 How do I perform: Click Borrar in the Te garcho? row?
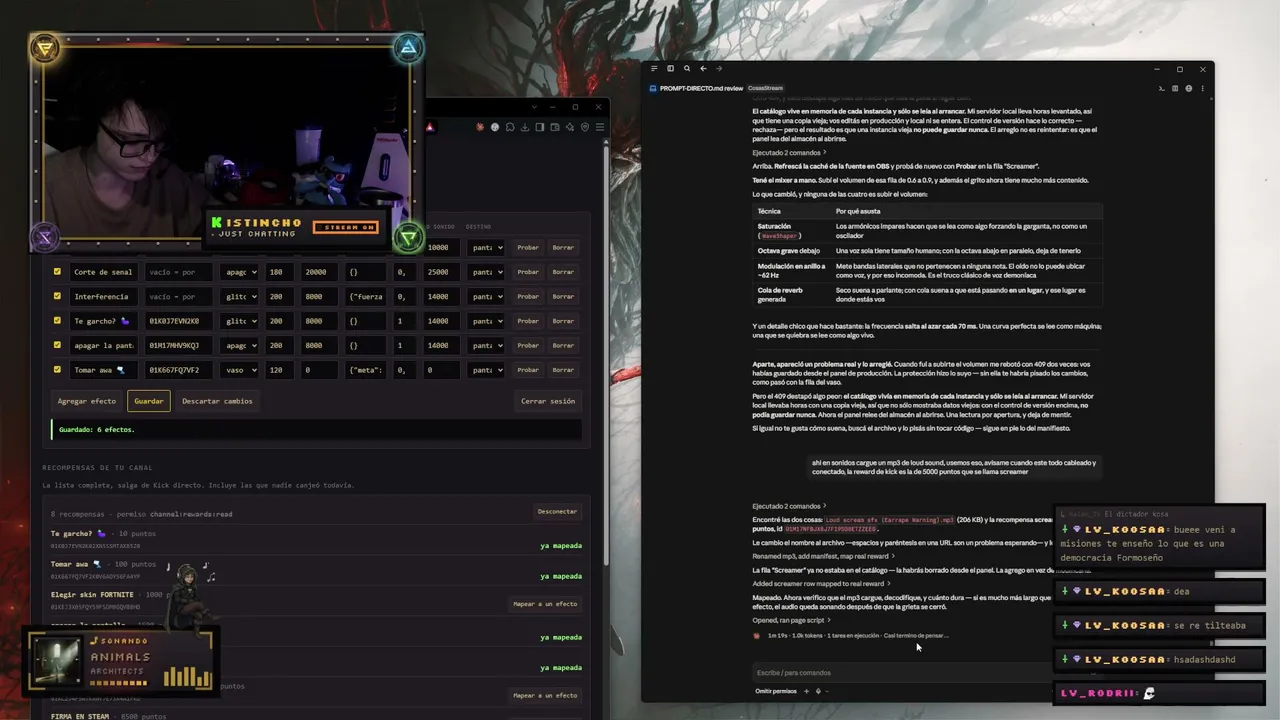(x=563, y=321)
